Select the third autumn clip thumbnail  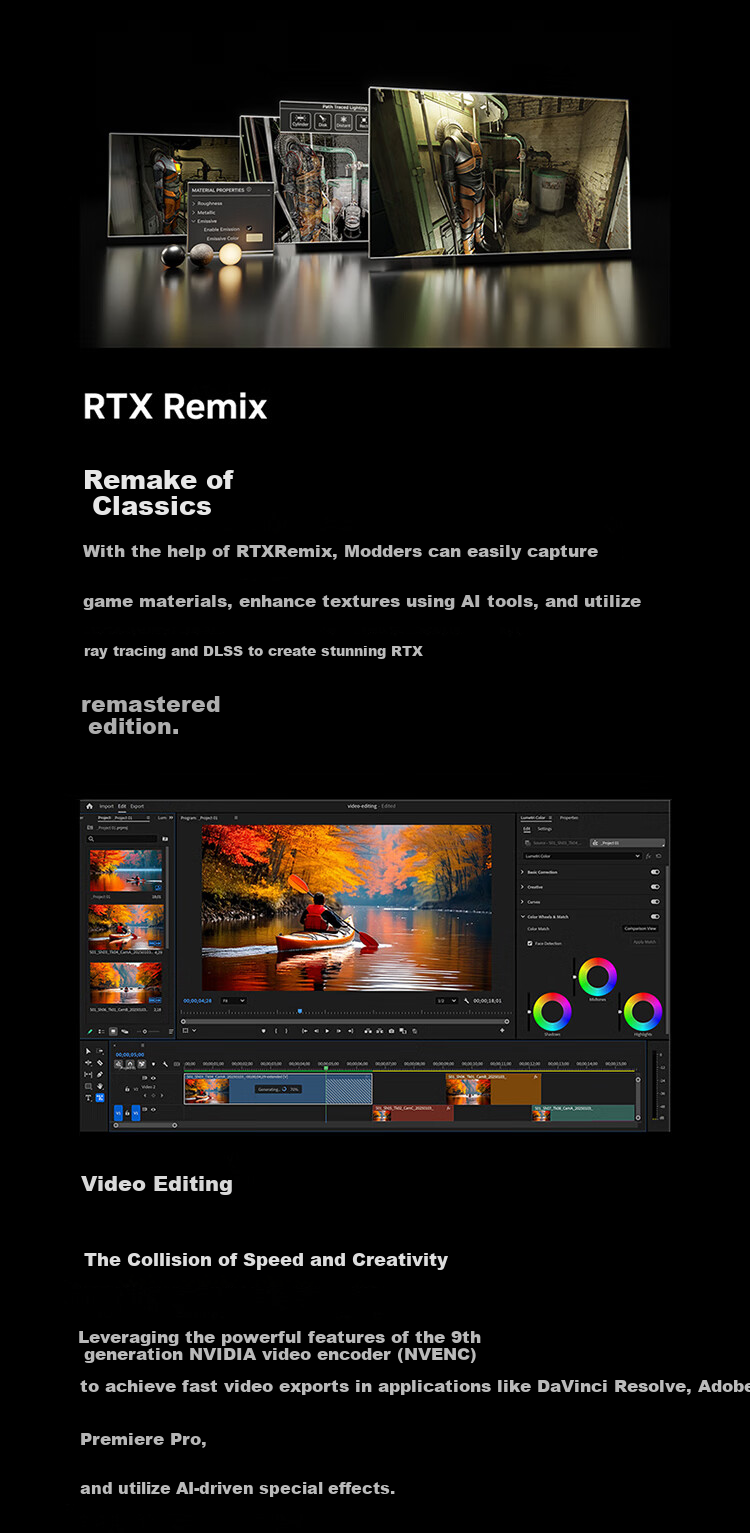(x=125, y=984)
